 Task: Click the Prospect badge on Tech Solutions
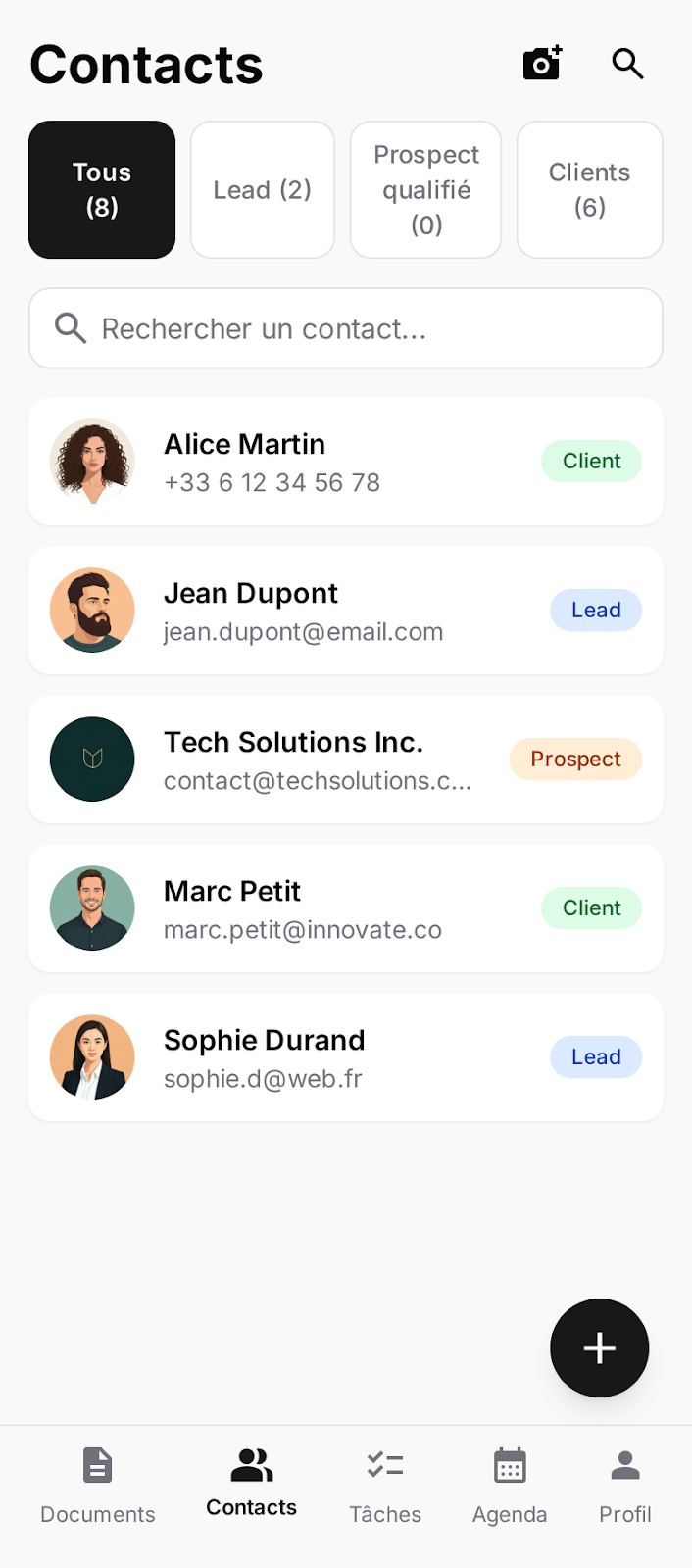[575, 759]
